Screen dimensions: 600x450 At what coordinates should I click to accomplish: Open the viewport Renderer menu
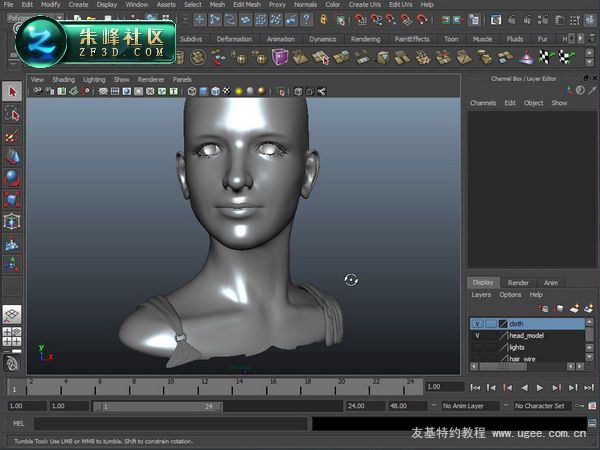click(x=151, y=79)
